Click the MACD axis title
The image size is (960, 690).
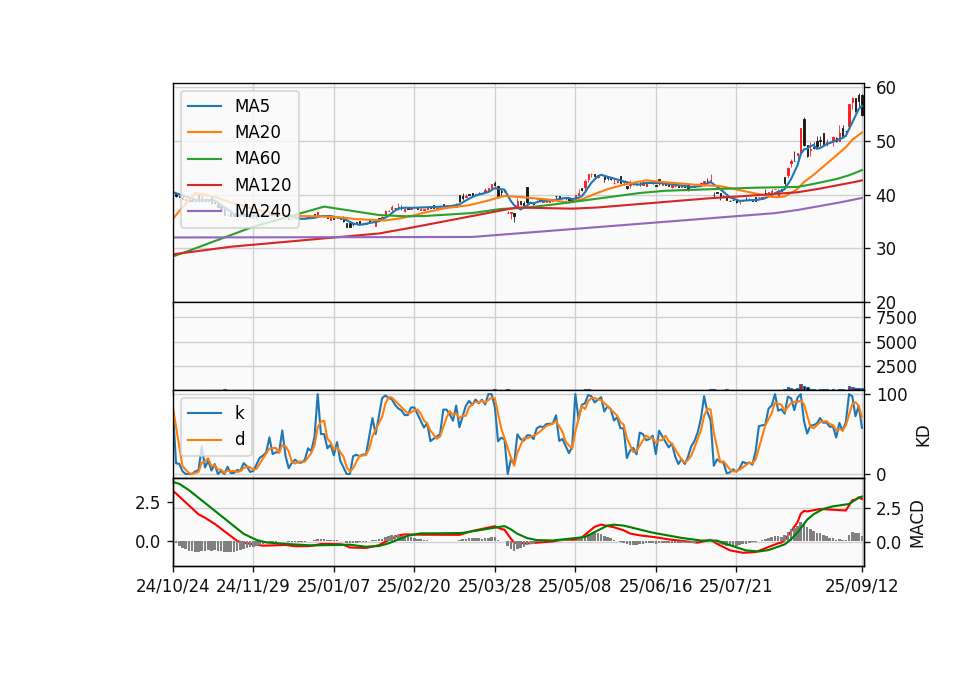[x=917, y=524]
